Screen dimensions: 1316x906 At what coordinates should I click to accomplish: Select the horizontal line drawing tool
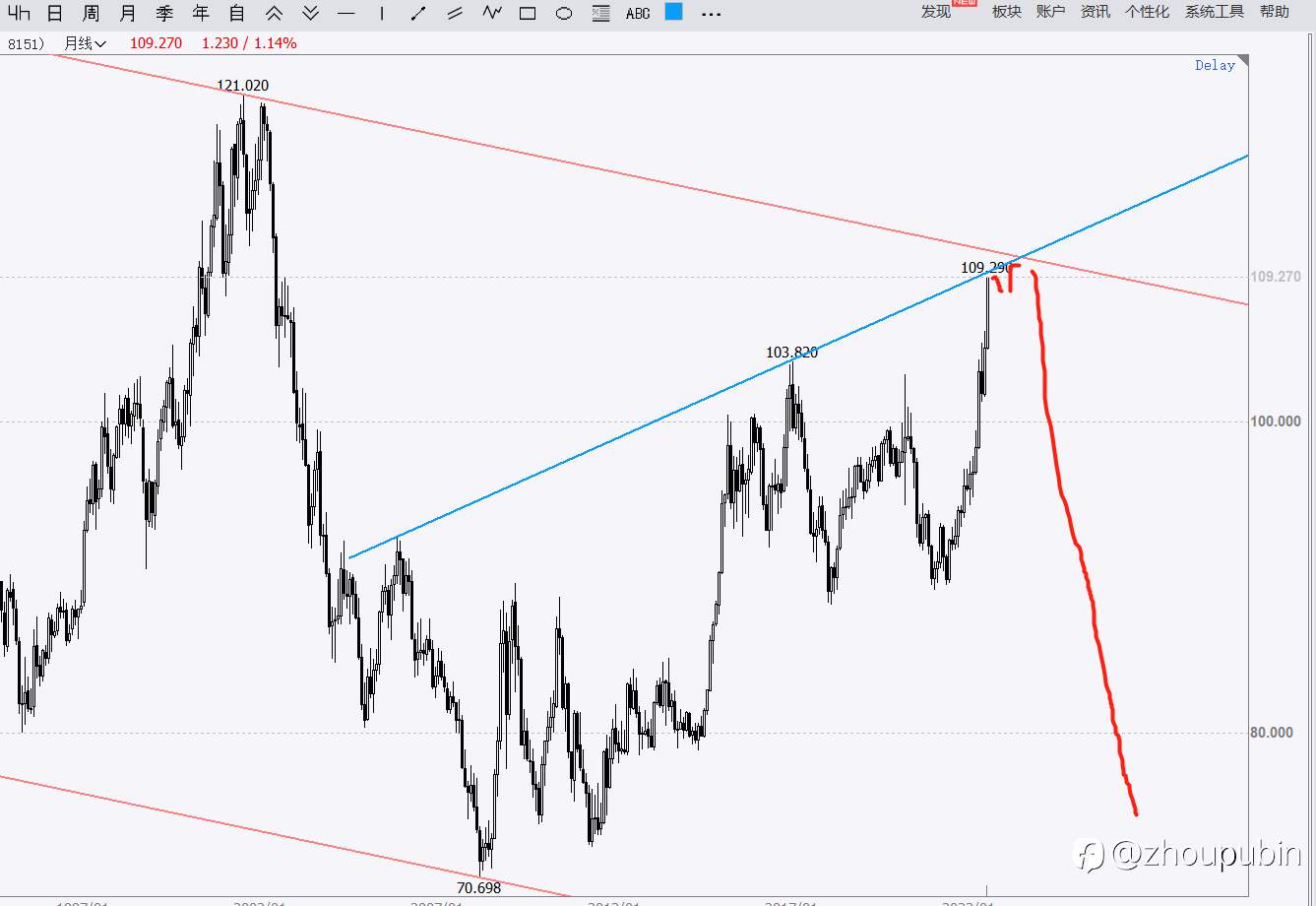(345, 14)
